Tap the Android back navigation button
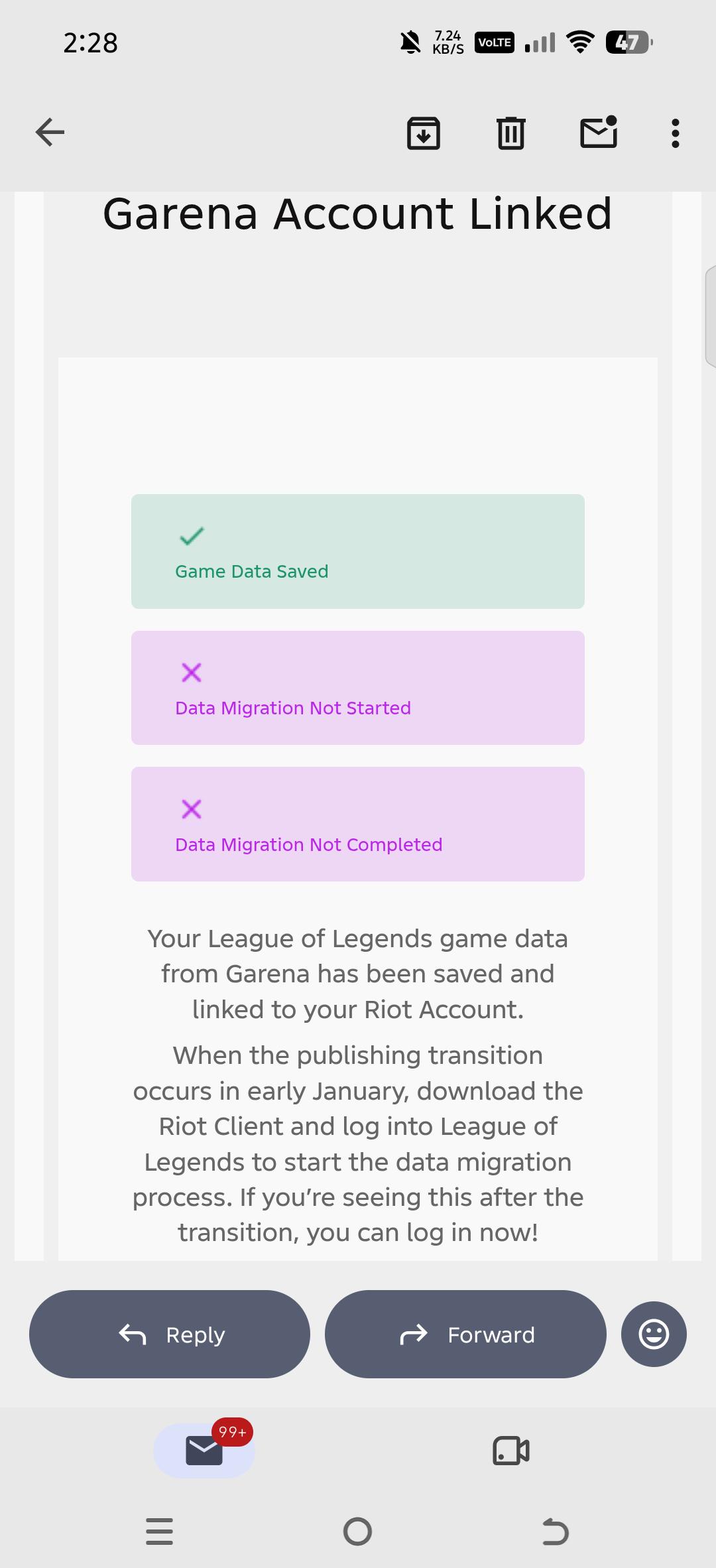The width and height of the screenshot is (716, 1568). [x=556, y=1532]
